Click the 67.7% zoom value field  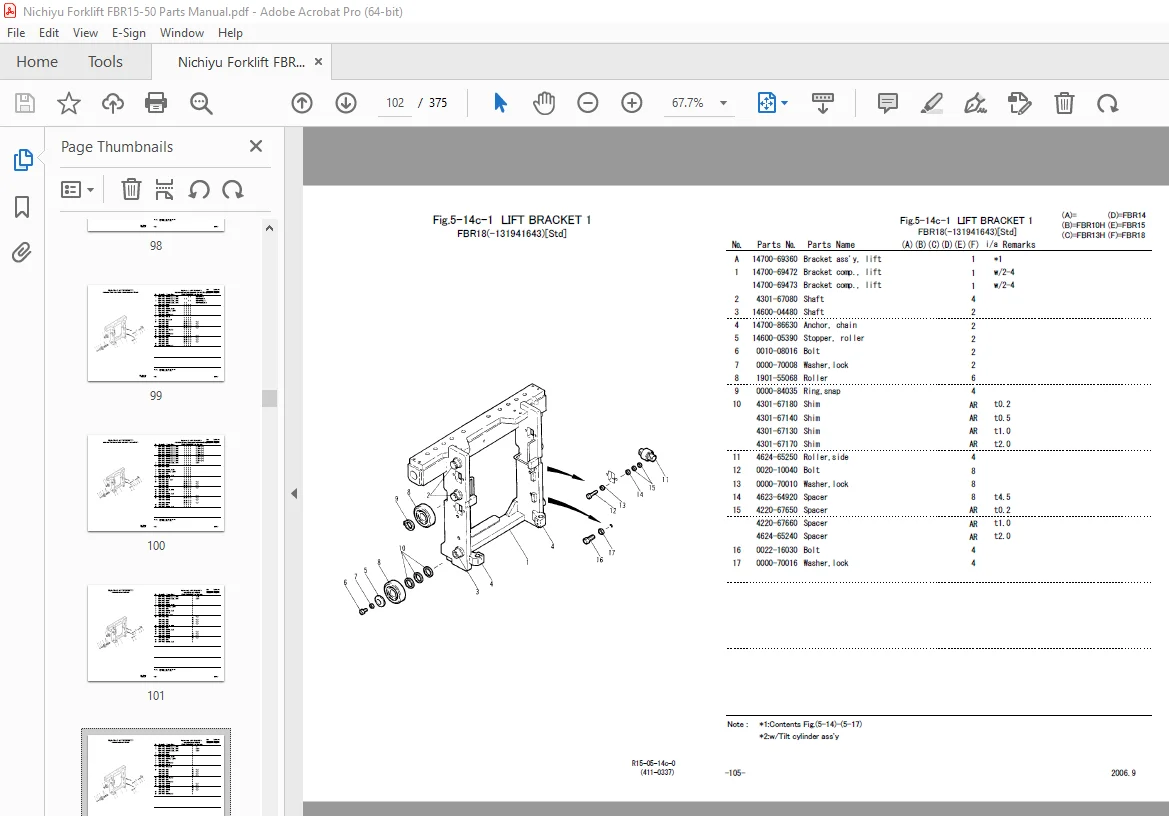pos(687,103)
